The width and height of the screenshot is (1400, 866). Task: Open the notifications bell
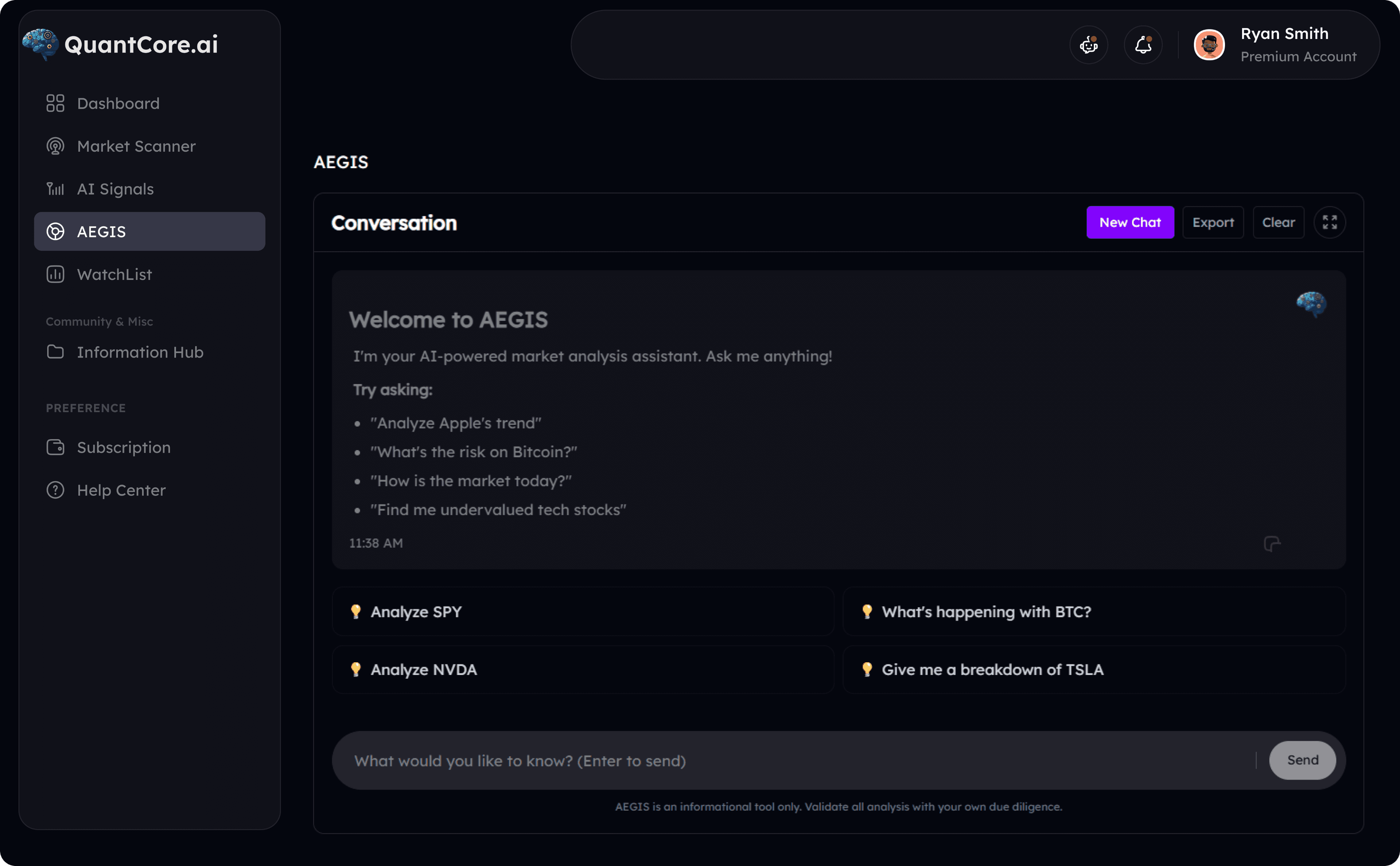click(1143, 45)
